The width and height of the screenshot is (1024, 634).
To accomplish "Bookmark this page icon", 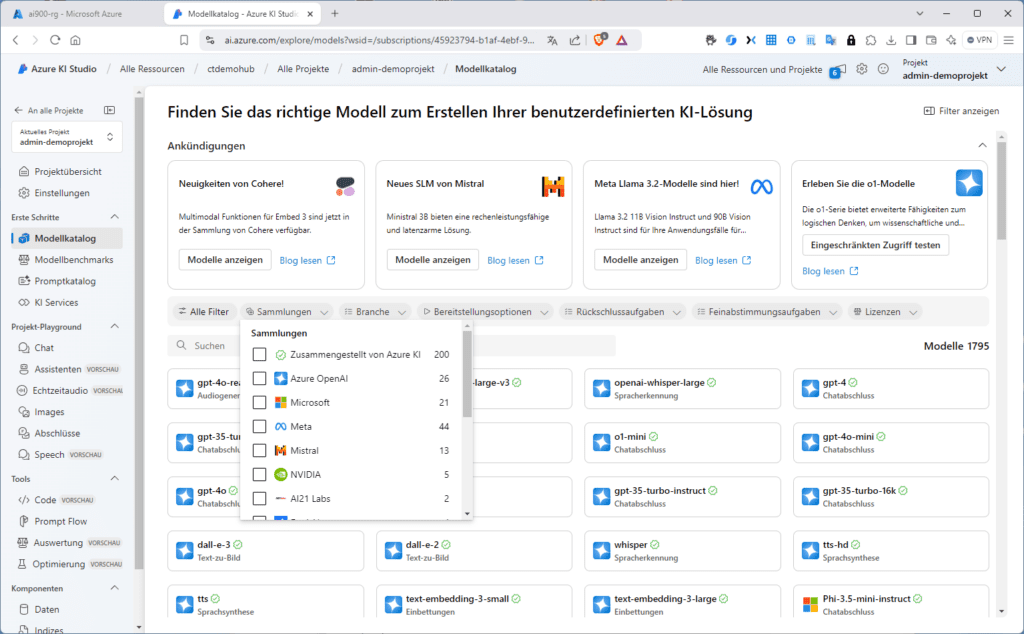I will point(184,40).
